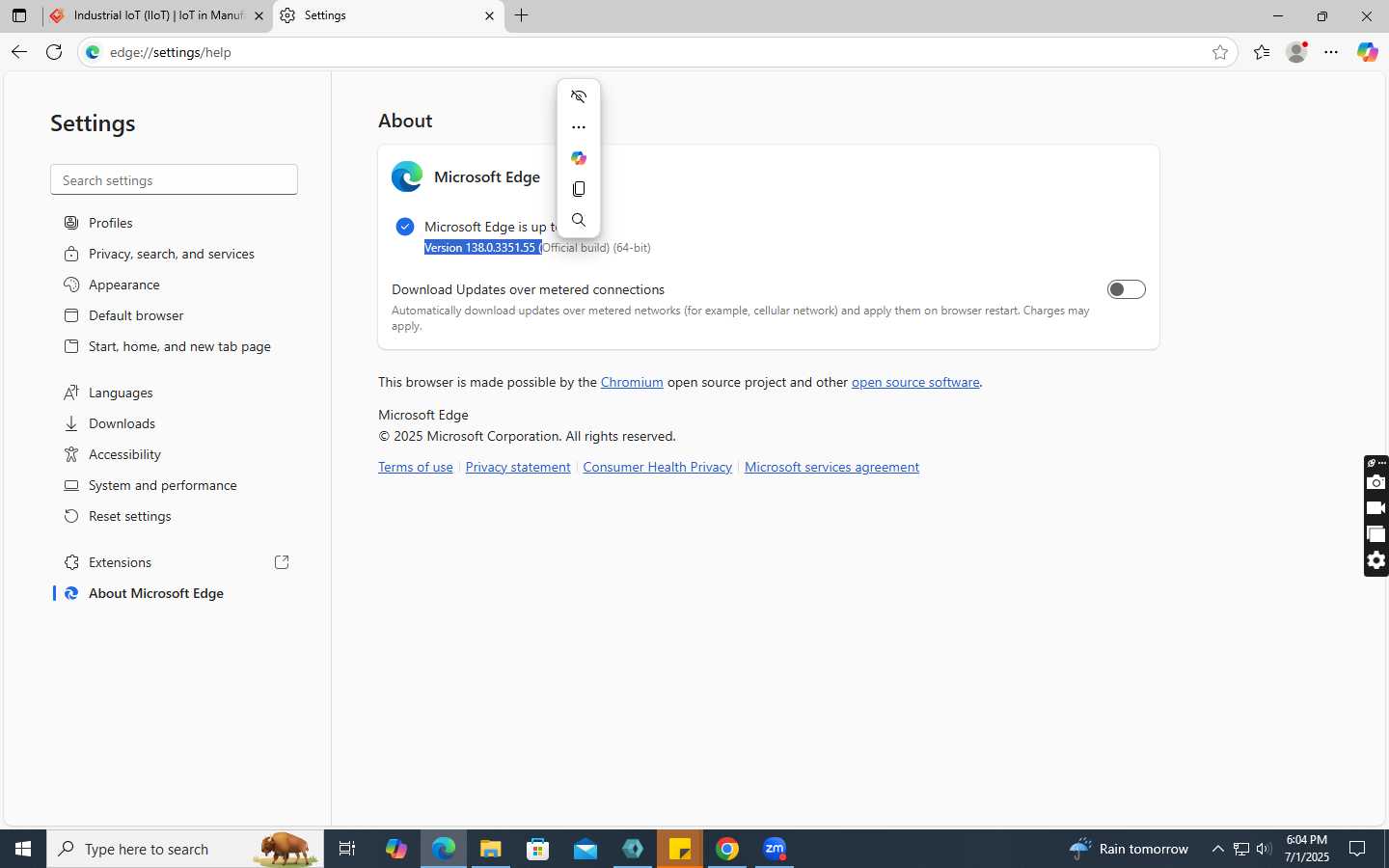Screen dimensions: 1389x868
Task: Open Mail app from taskbar
Action: [585, 849]
